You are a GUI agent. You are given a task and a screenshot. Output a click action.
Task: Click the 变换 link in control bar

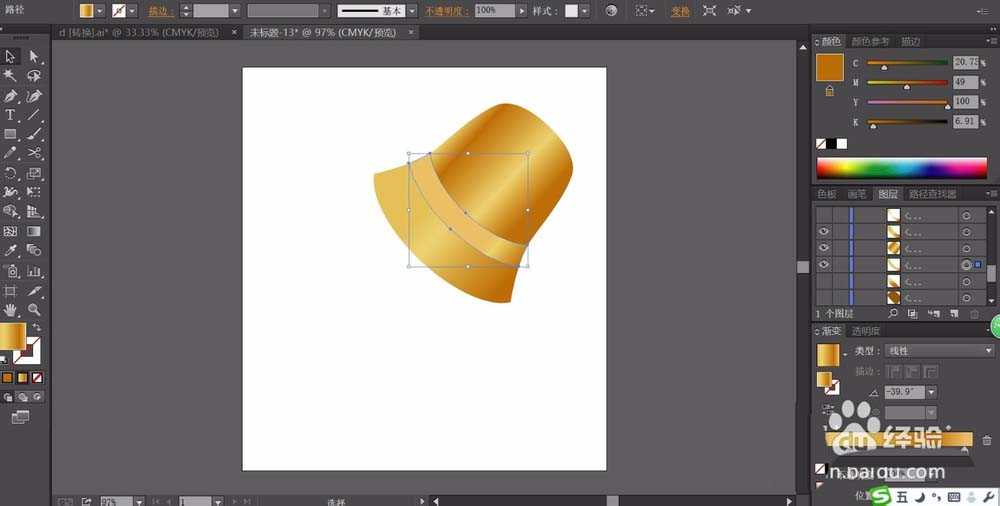[680, 11]
